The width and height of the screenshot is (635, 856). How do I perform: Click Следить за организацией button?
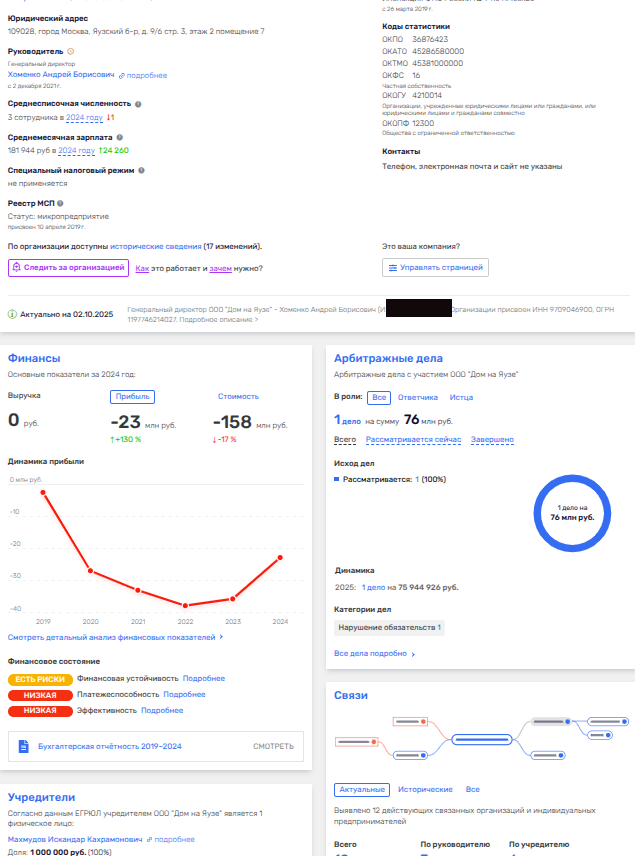point(69,268)
